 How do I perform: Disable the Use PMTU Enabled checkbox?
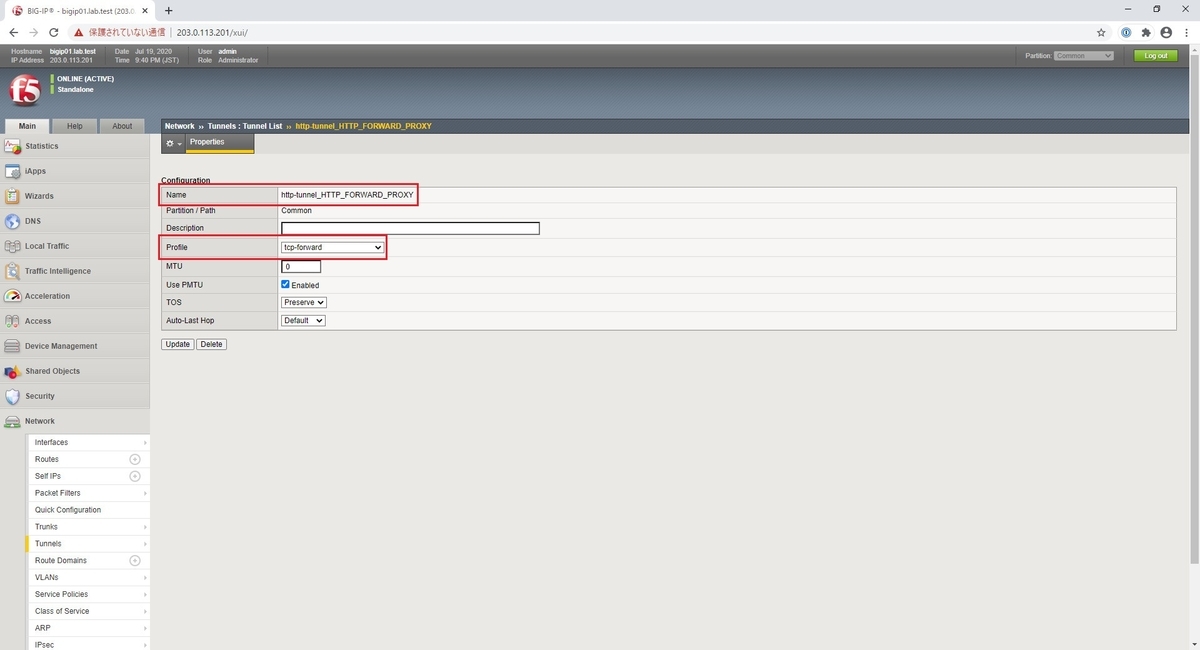pyautogui.click(x=285, y=284)
